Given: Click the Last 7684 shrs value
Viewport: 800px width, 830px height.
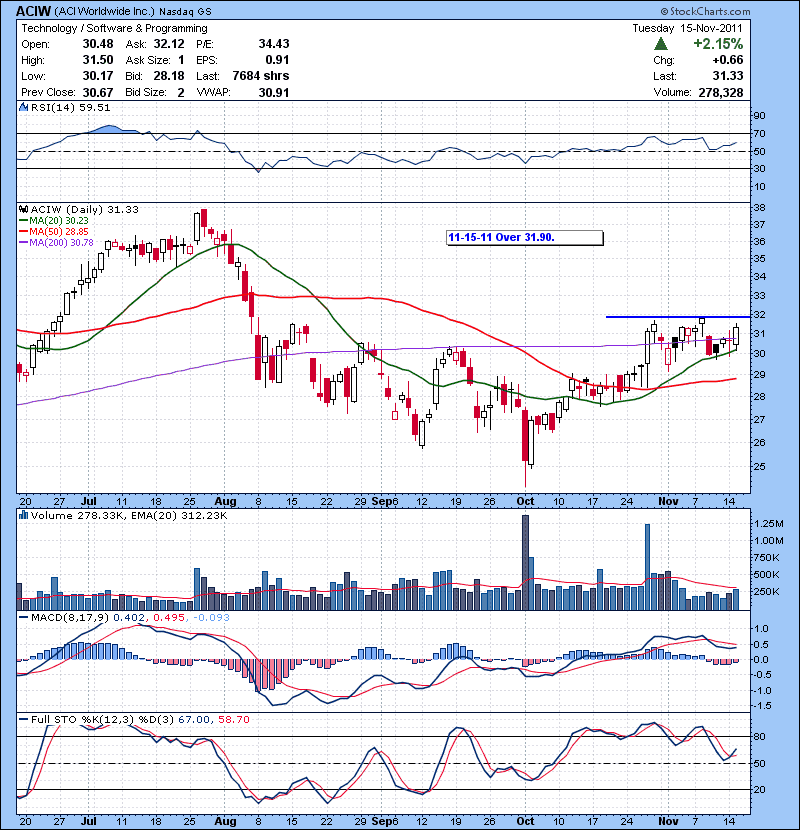Looking at the screenshot, I should 261,76.
